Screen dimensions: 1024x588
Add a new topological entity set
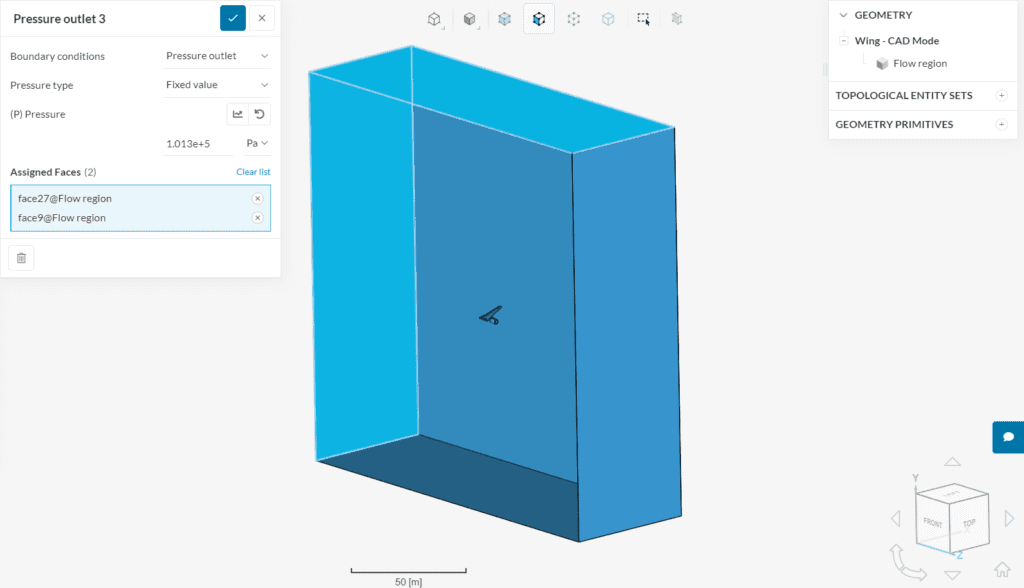click(x=1001, y=95)
